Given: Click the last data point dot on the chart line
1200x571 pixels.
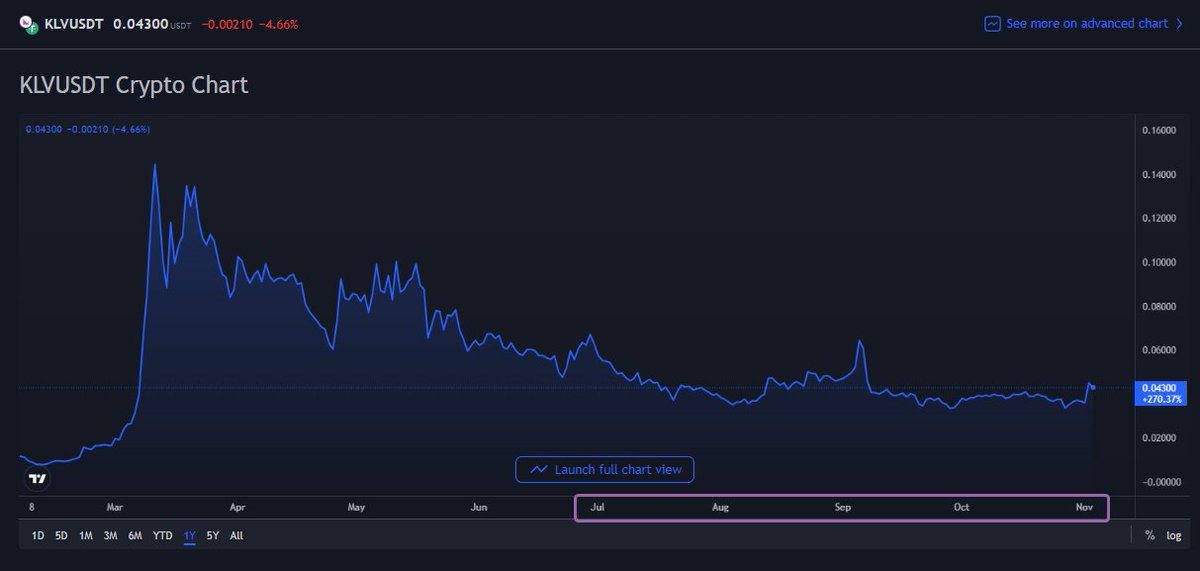Looking at the screenshot, I should pos(1093,387).
